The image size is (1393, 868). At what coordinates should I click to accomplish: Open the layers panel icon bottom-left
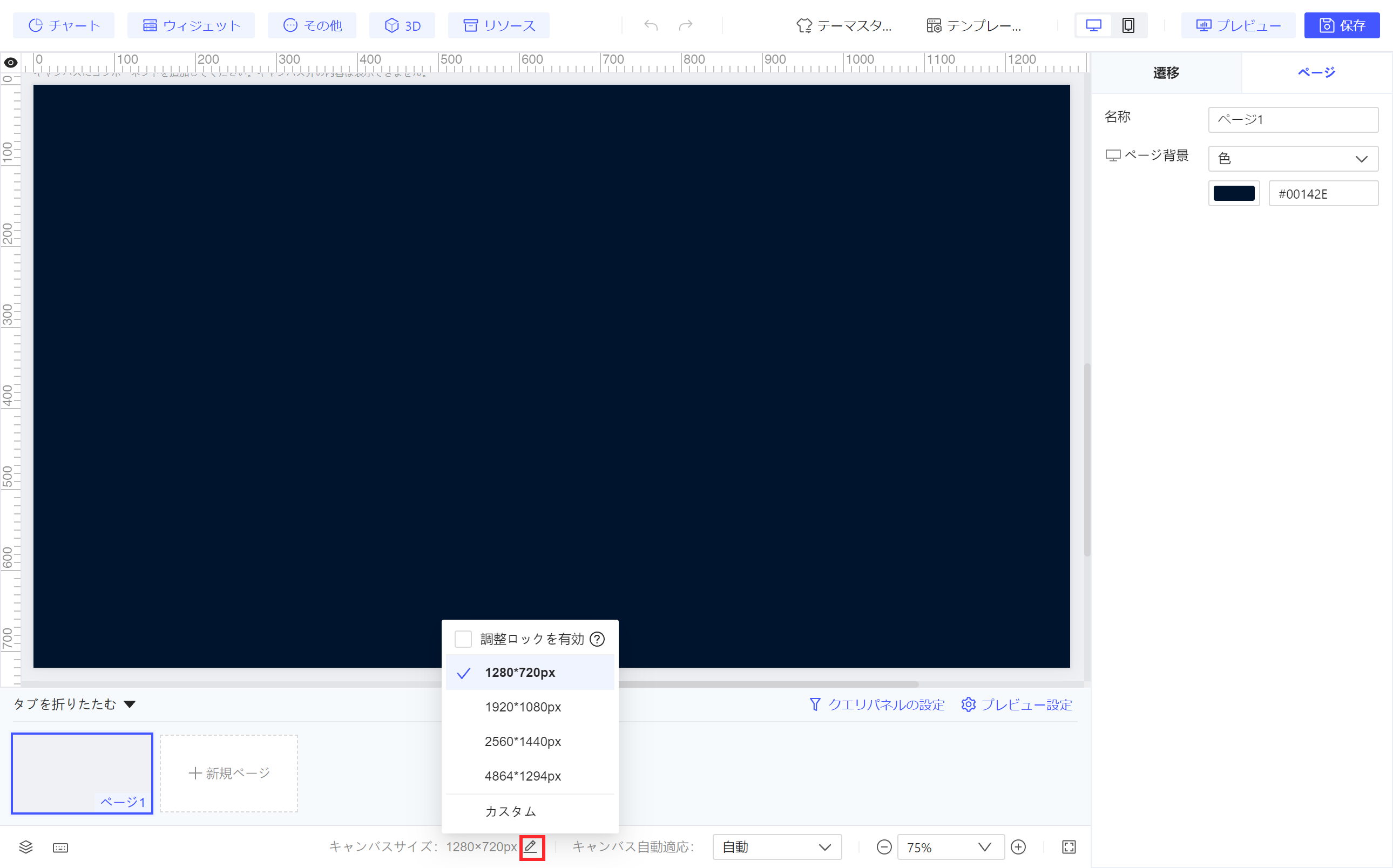click(x=24, y=847)
